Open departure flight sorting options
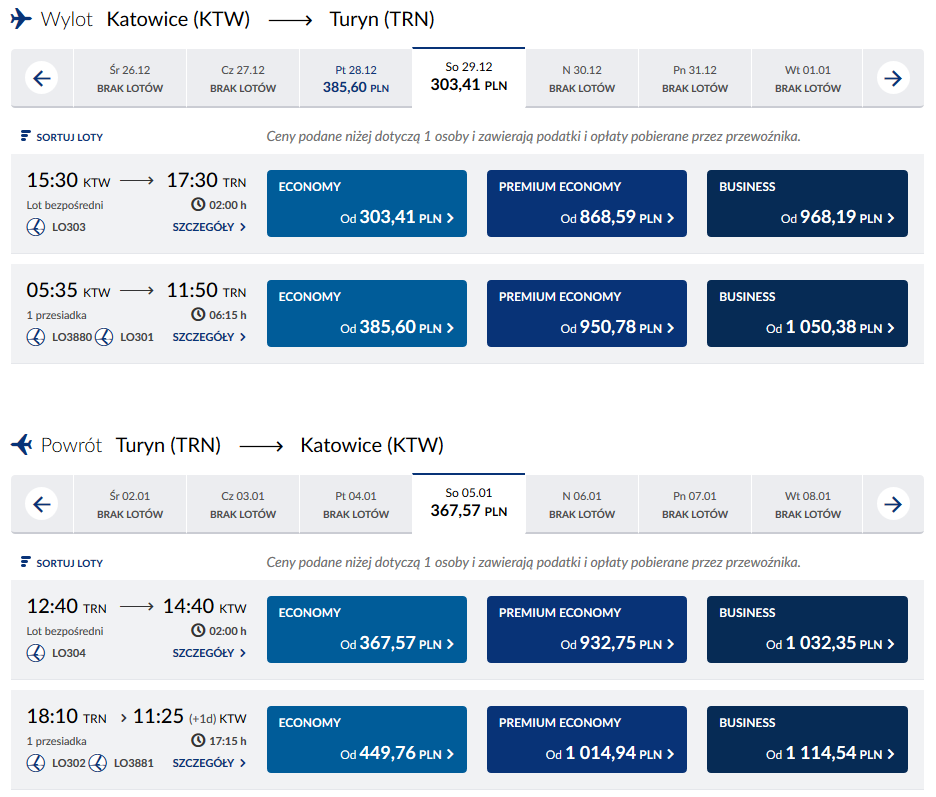The width and height of the screenshot is (936, 797). pos(62,137)
